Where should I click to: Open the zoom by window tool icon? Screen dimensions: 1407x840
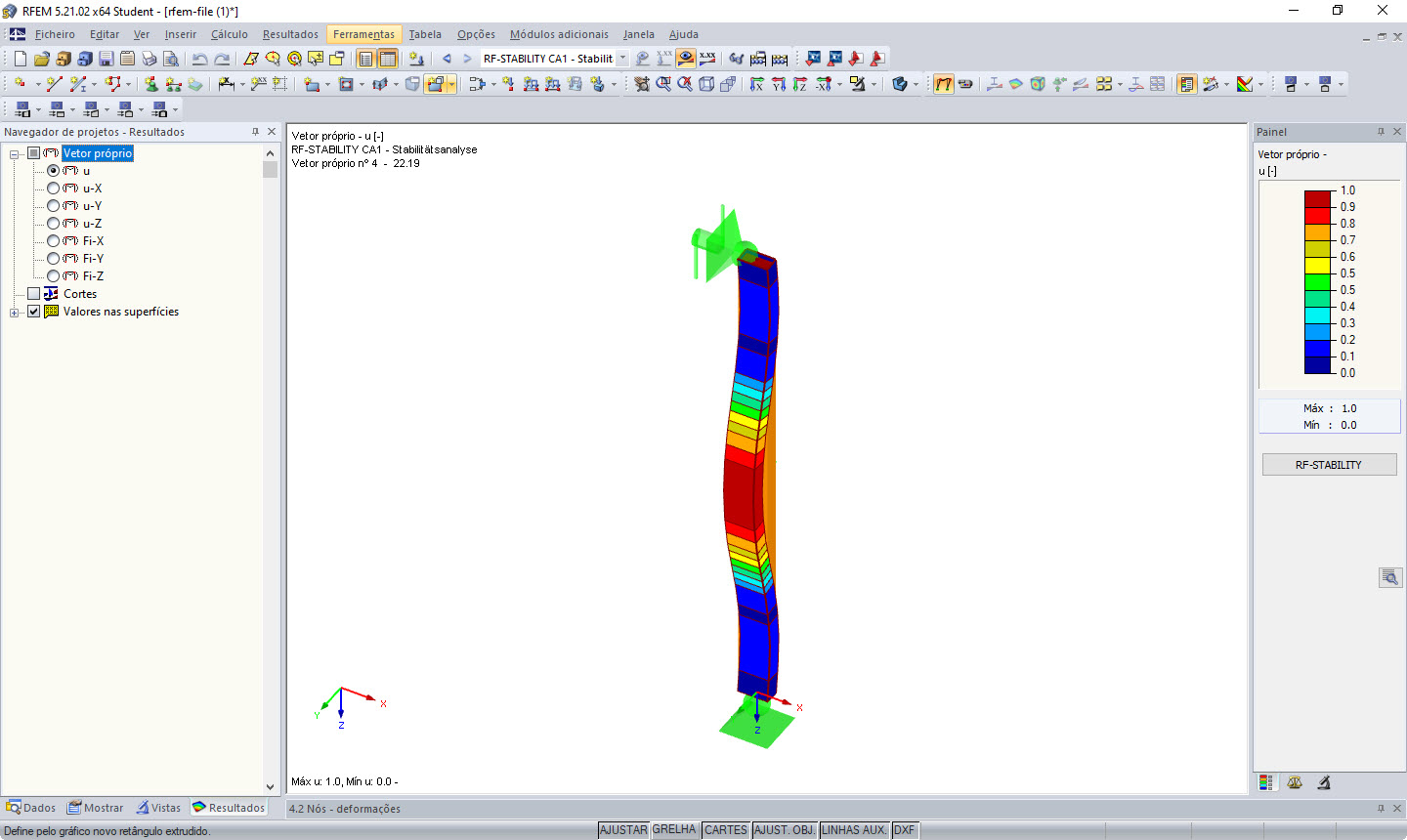point(663,86)
